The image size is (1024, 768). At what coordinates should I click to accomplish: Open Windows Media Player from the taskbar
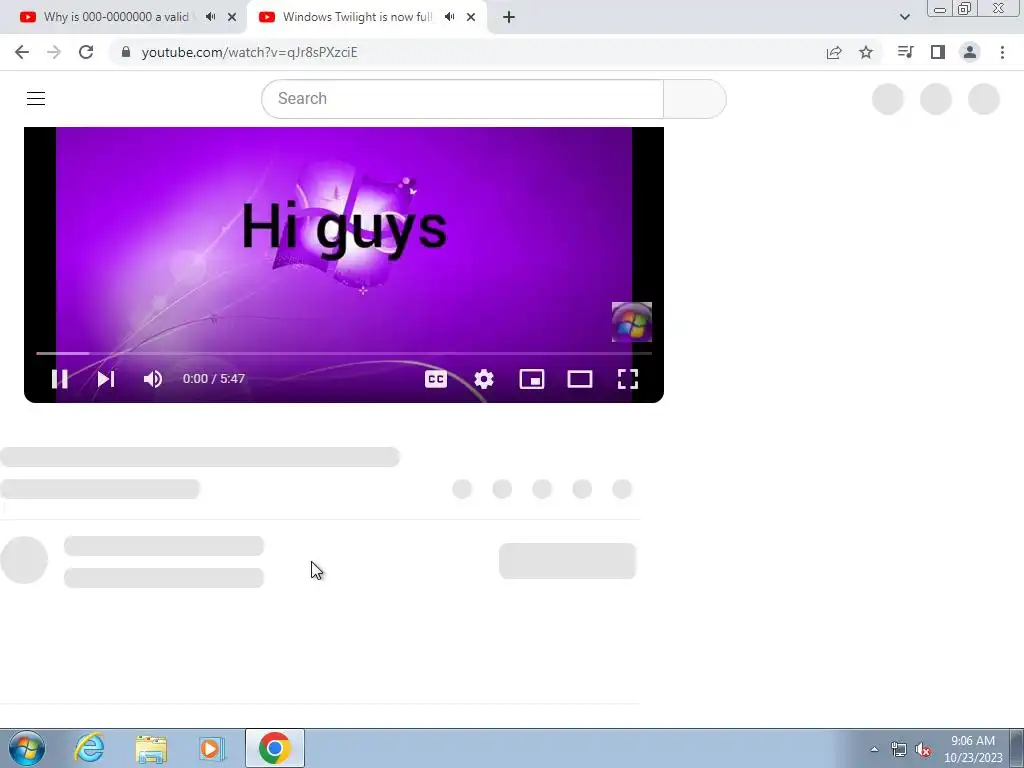coord(212,748)
